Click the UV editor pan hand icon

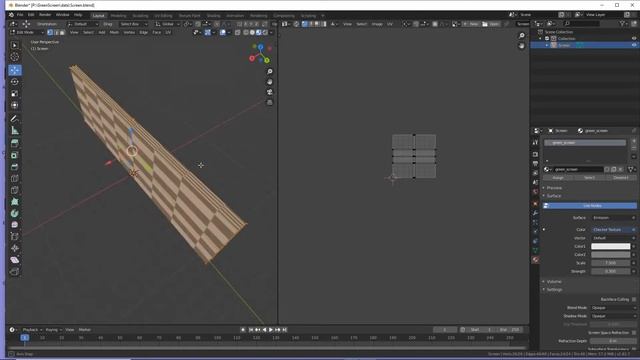tap(522, 46)
